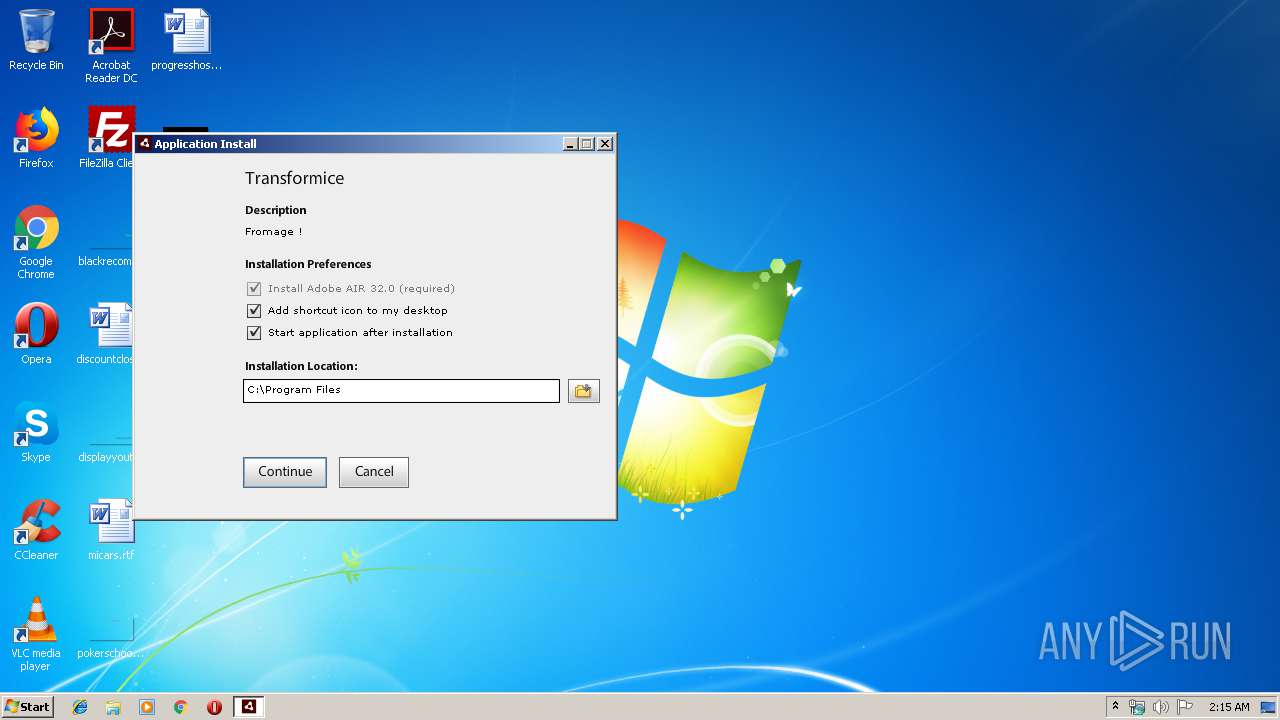
Task: Launch Skype desktop shortcut
Action: tap(36, 432)
